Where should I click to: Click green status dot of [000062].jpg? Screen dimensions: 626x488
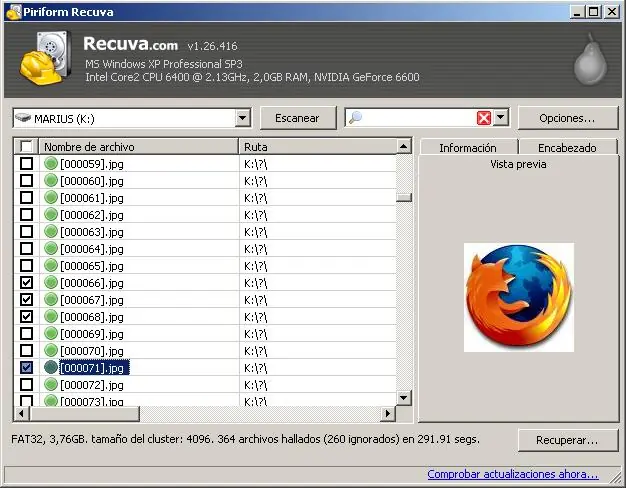point(51,214)
